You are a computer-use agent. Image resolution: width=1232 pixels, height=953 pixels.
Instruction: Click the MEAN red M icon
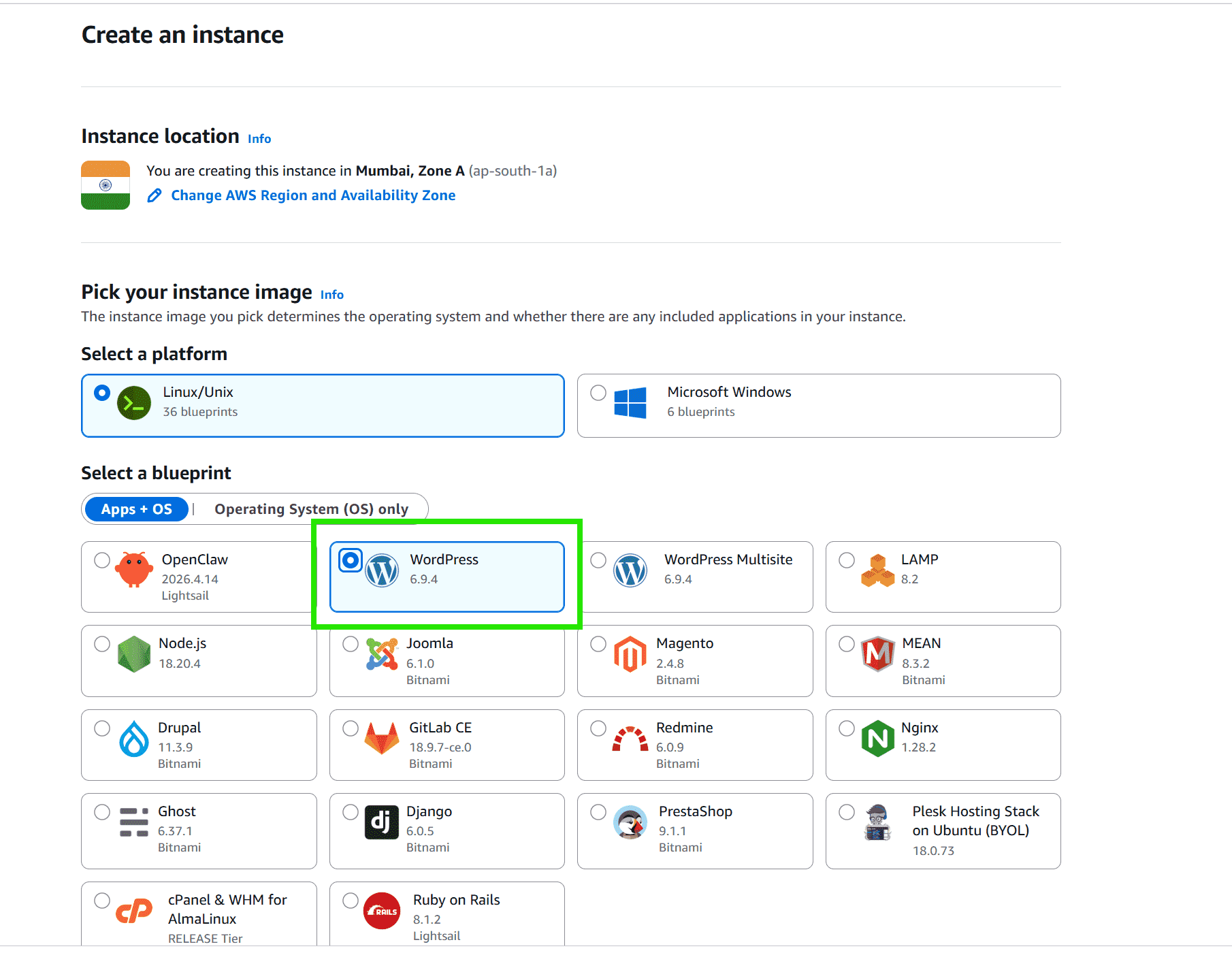(878, 654)
